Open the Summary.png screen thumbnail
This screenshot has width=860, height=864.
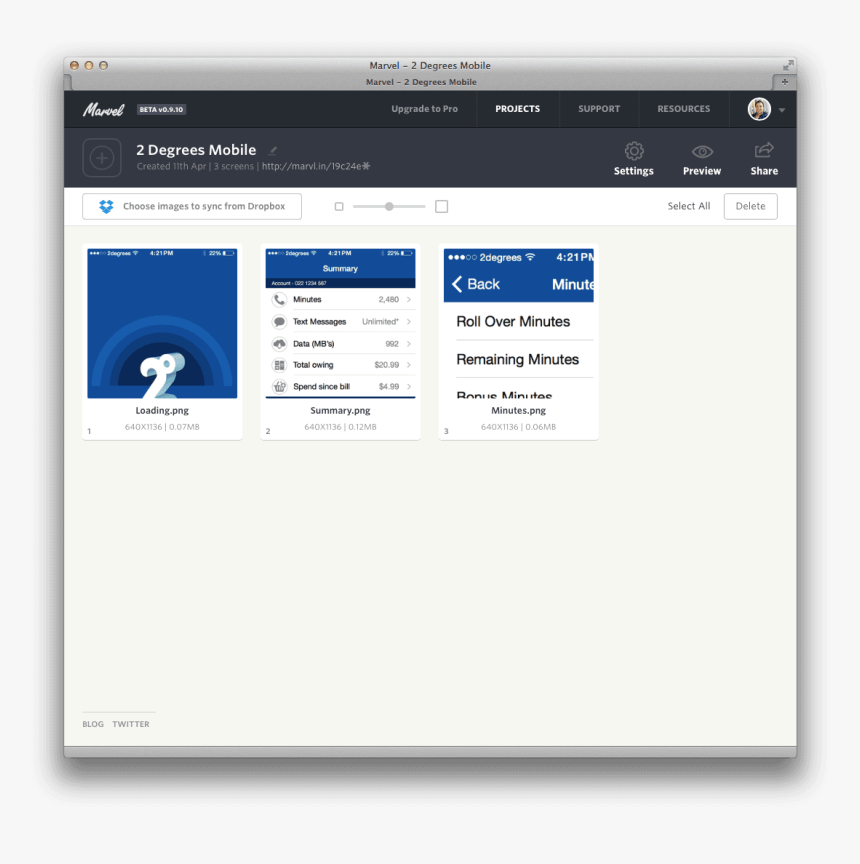tap(340, 323)
